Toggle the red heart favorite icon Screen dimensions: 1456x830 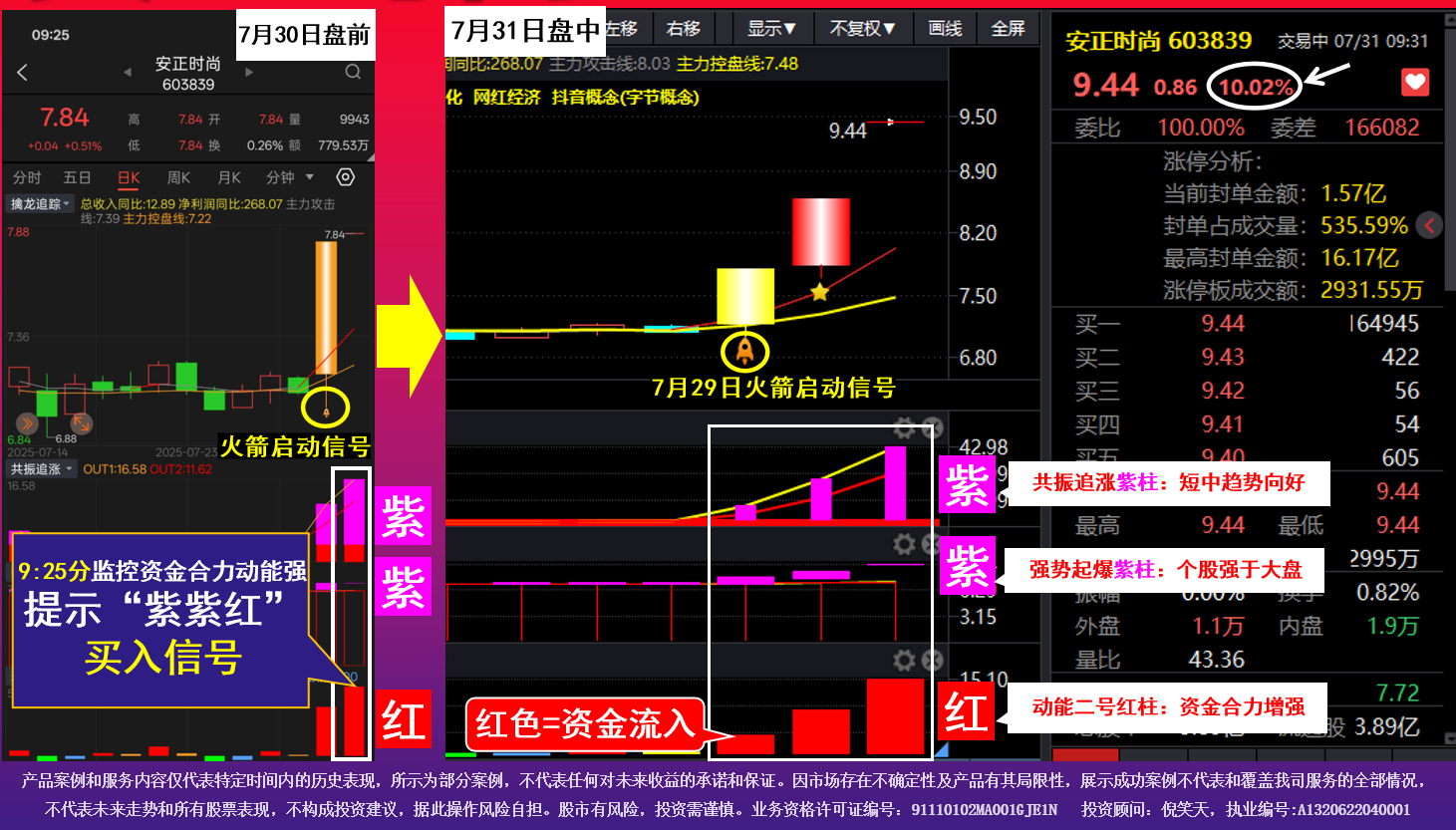(1415, 83)
